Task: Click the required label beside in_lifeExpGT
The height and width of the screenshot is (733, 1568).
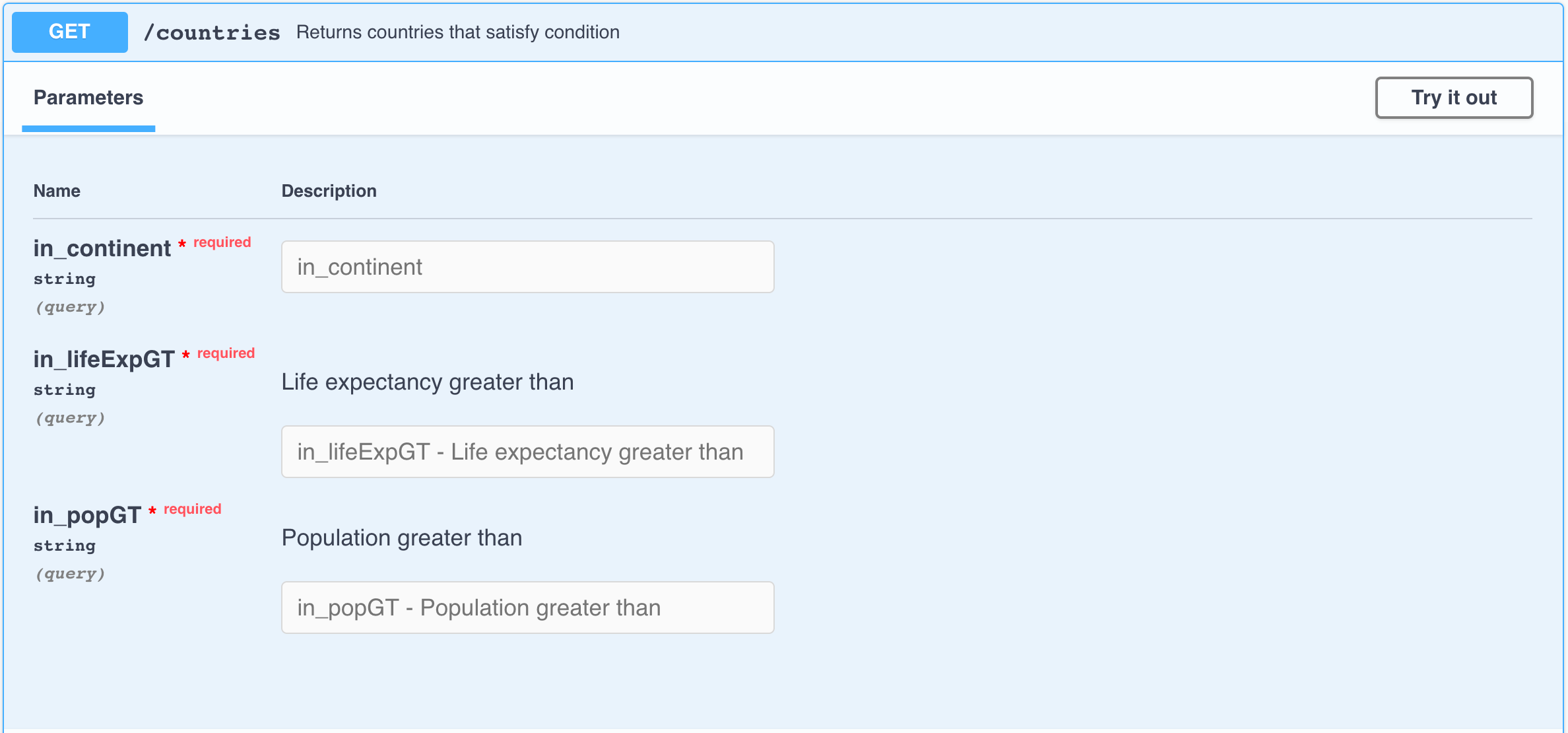Action: coord(226,353)
